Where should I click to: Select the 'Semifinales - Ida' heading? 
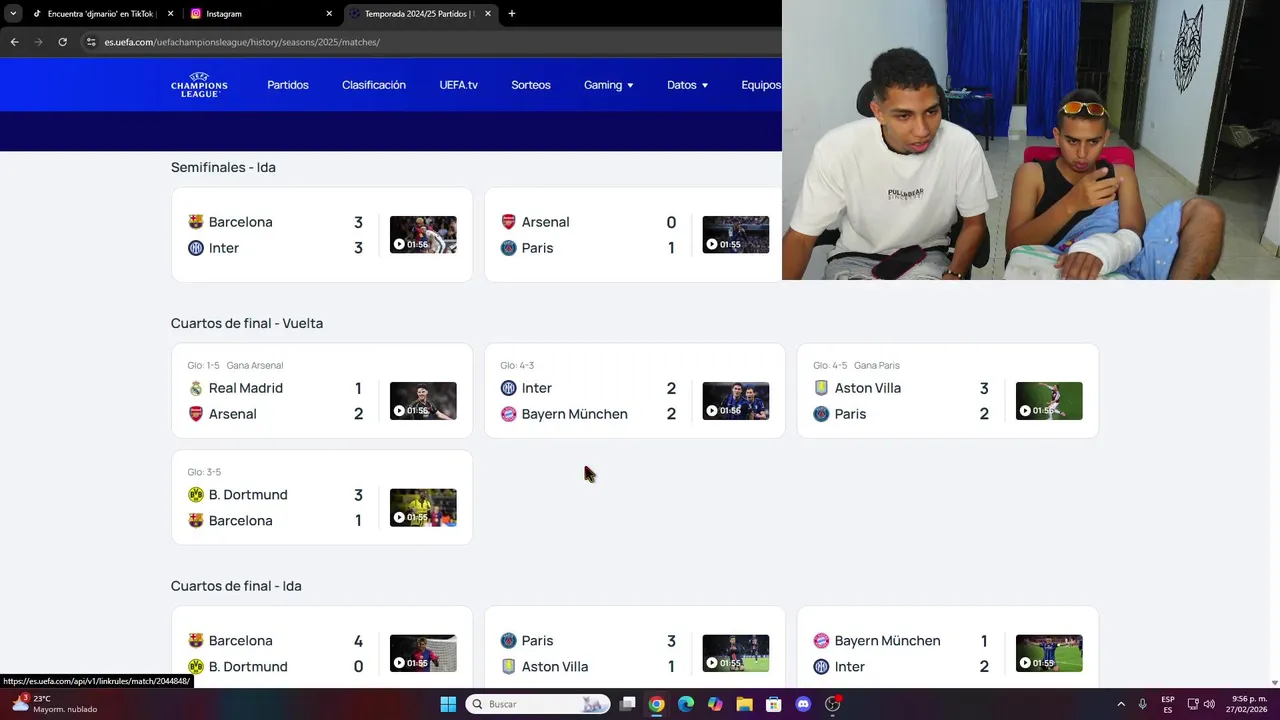[223, 167]
